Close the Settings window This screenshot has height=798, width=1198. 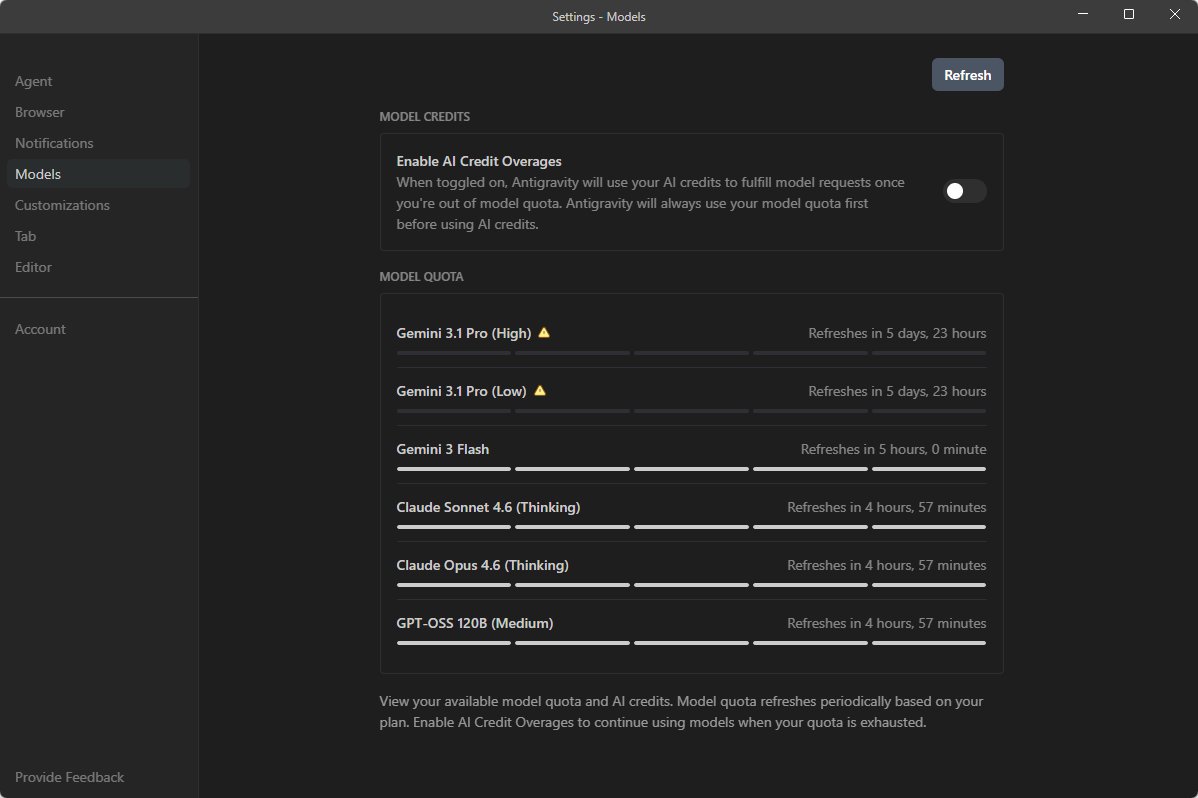point(1174,15)
